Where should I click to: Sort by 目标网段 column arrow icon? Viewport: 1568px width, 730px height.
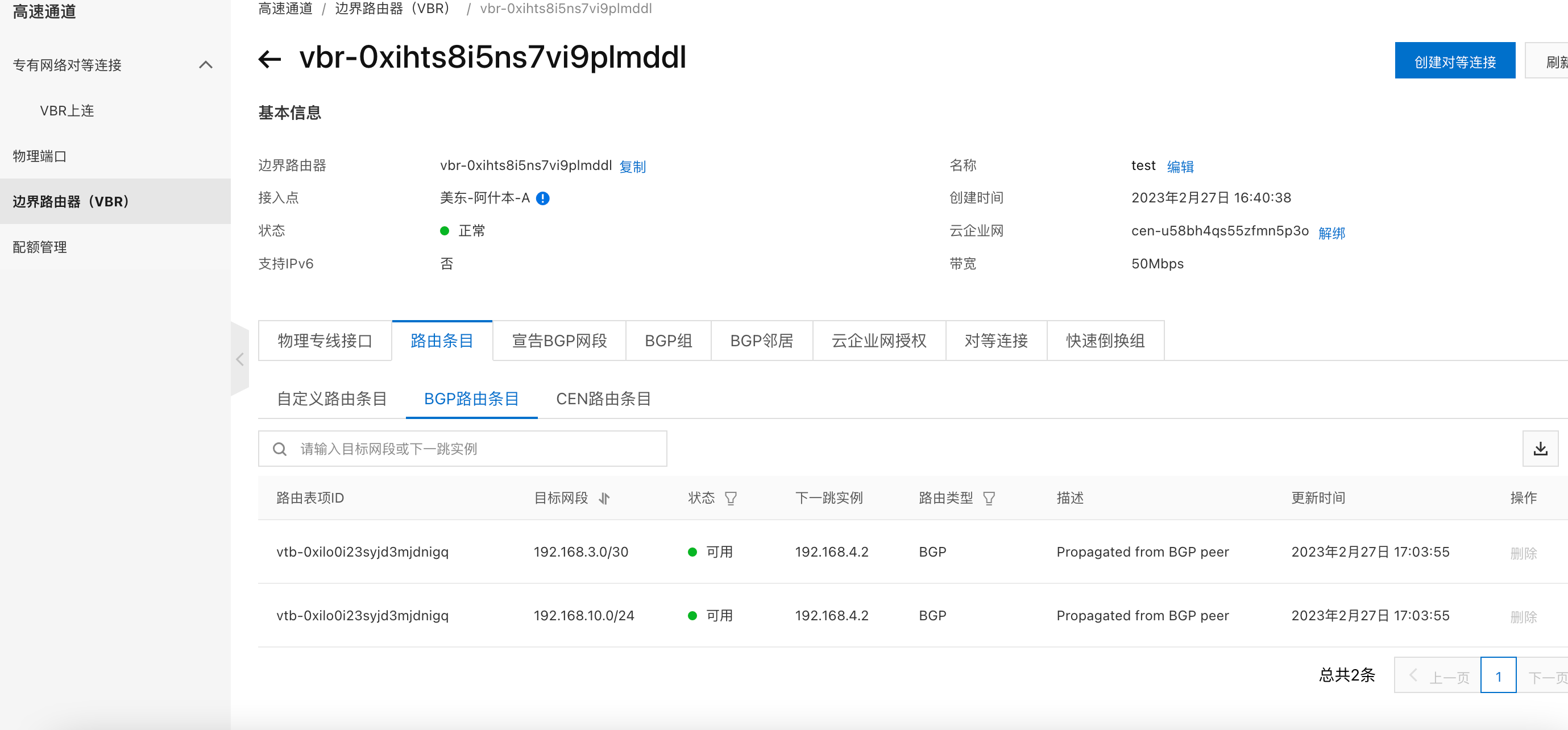tap(604, 498)
